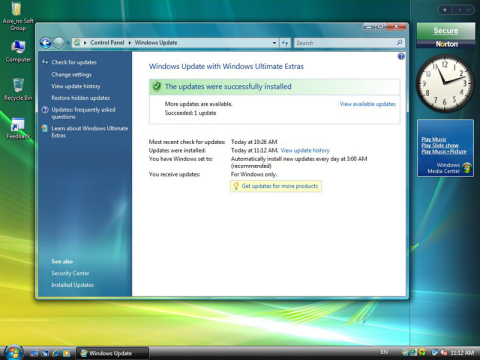Click 'Most recent check for updates:' label
Image resolution: width=480 pixels, height=360 pixels.
(x=187, y=142)
